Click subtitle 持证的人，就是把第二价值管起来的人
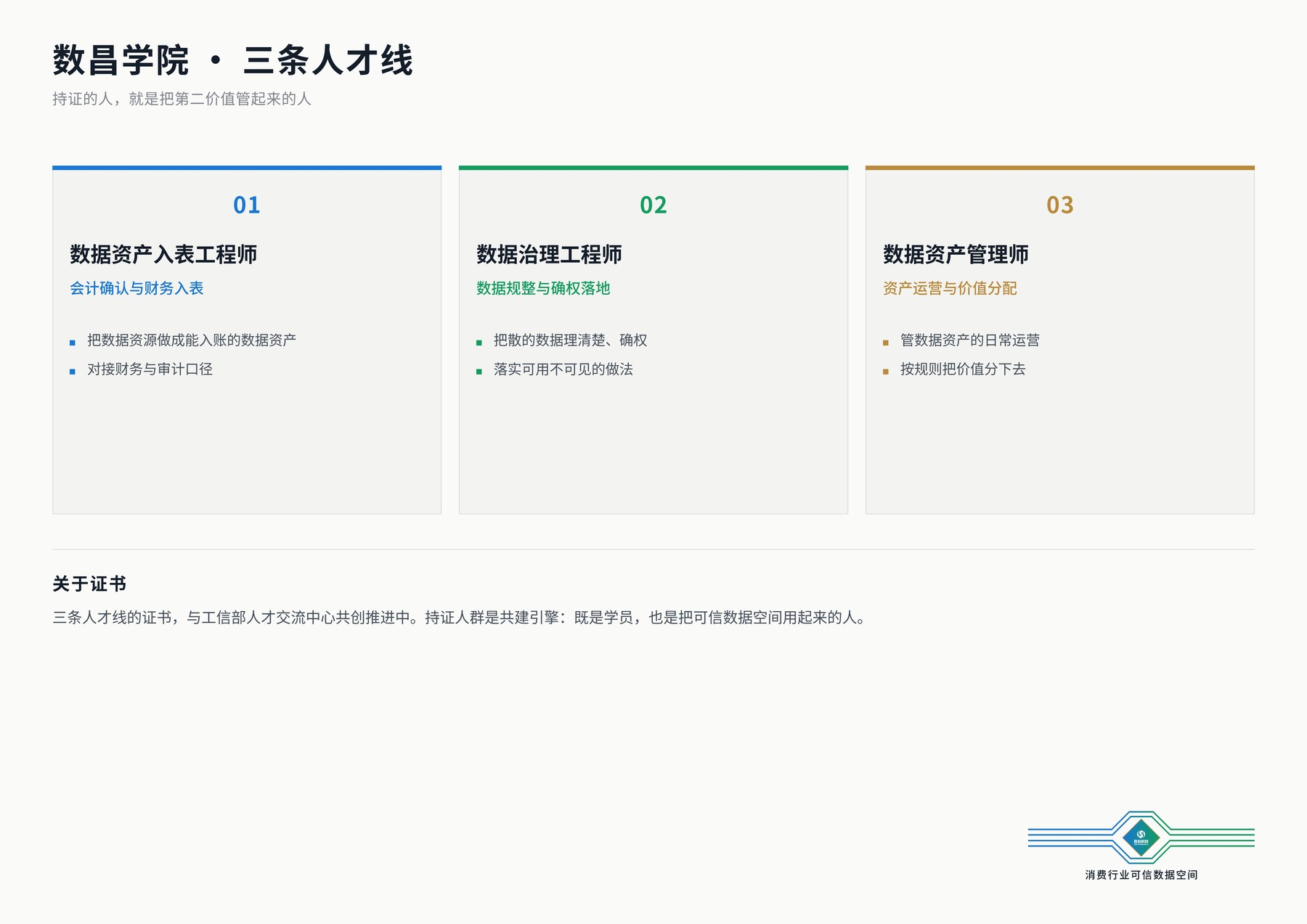The image size is (1307, 924). (x=182, y=99)
